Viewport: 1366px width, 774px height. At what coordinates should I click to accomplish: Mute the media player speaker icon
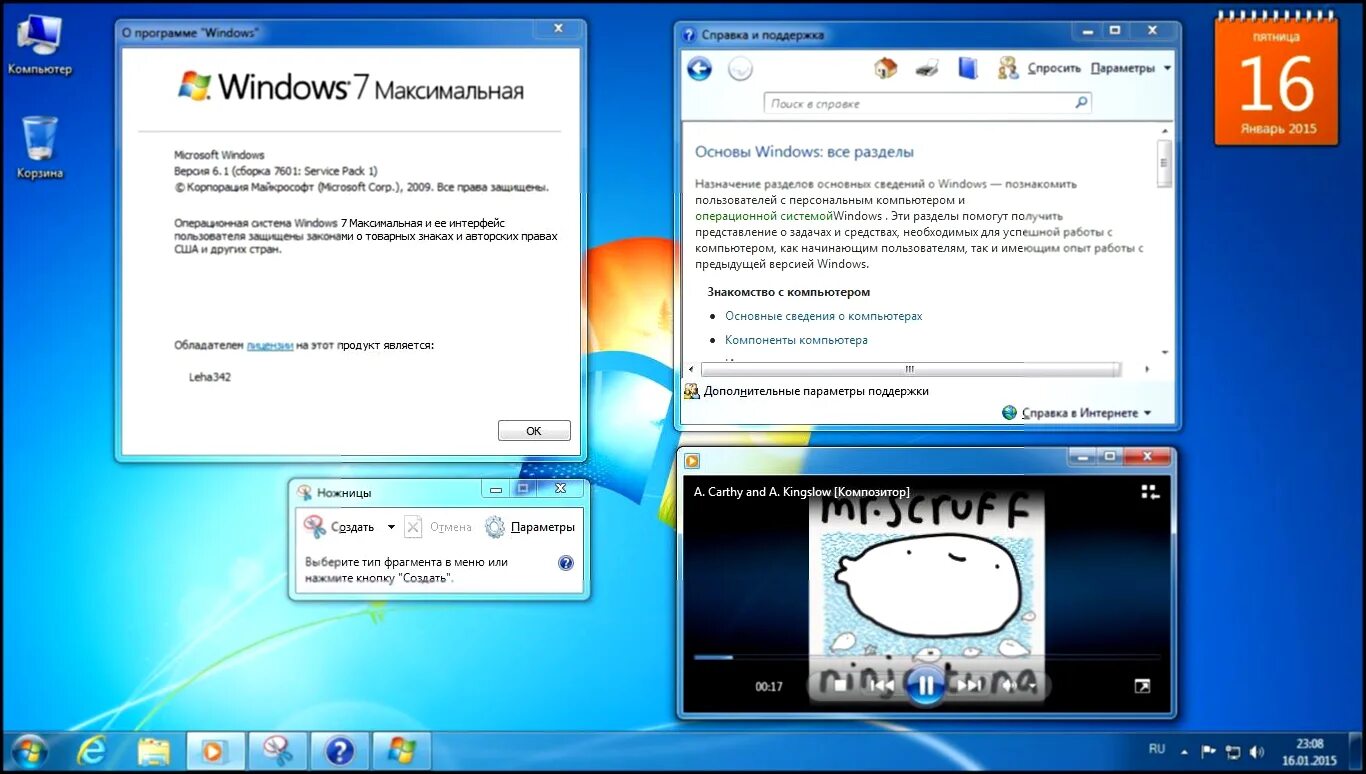click(1009, 685)
